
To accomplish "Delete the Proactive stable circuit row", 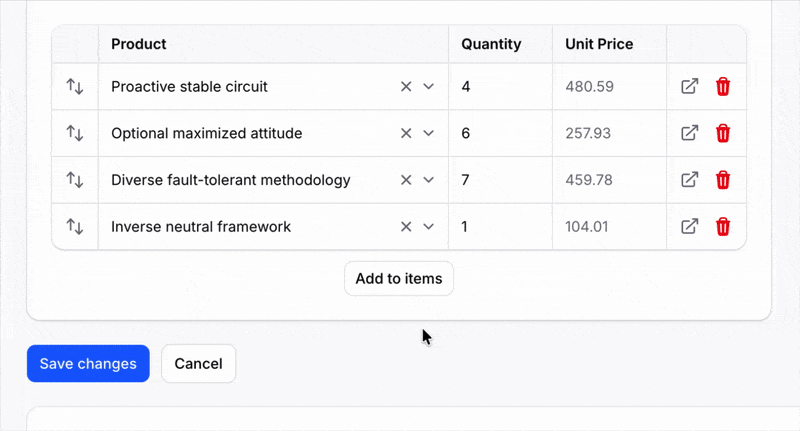I will (x=723, y=87).
